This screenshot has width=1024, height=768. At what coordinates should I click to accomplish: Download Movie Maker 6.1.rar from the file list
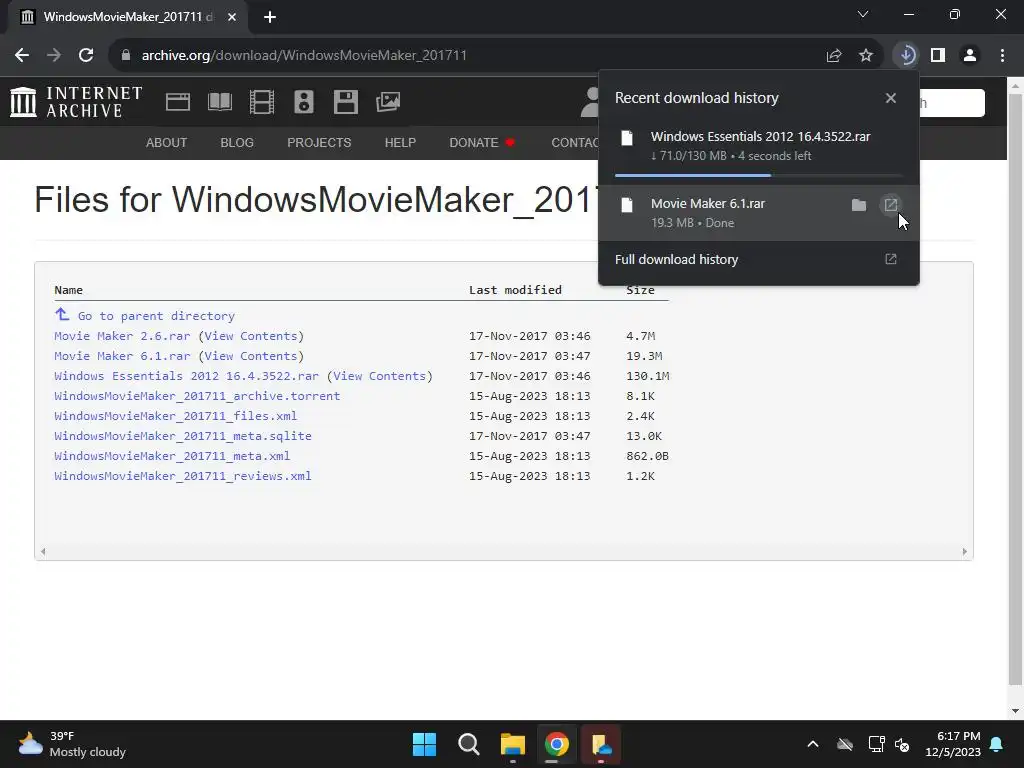(x=122, y=356)
